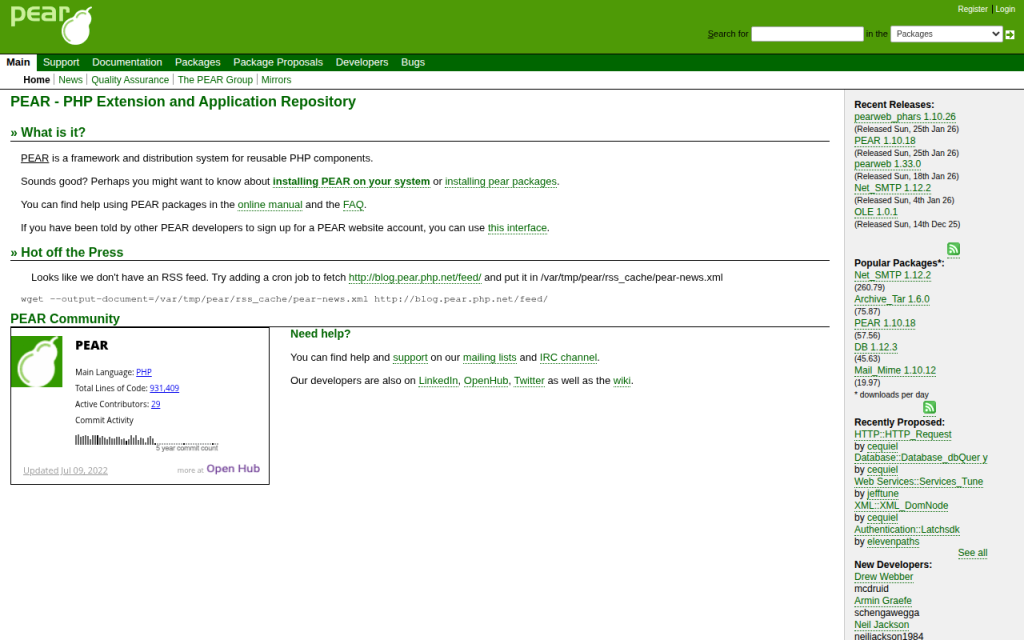The width and height of the screenshot is (1024, 640).
Task: Open the Net_SMTP 1.12.2 release link
Action: pyautogui.click(x=892, y=188)
